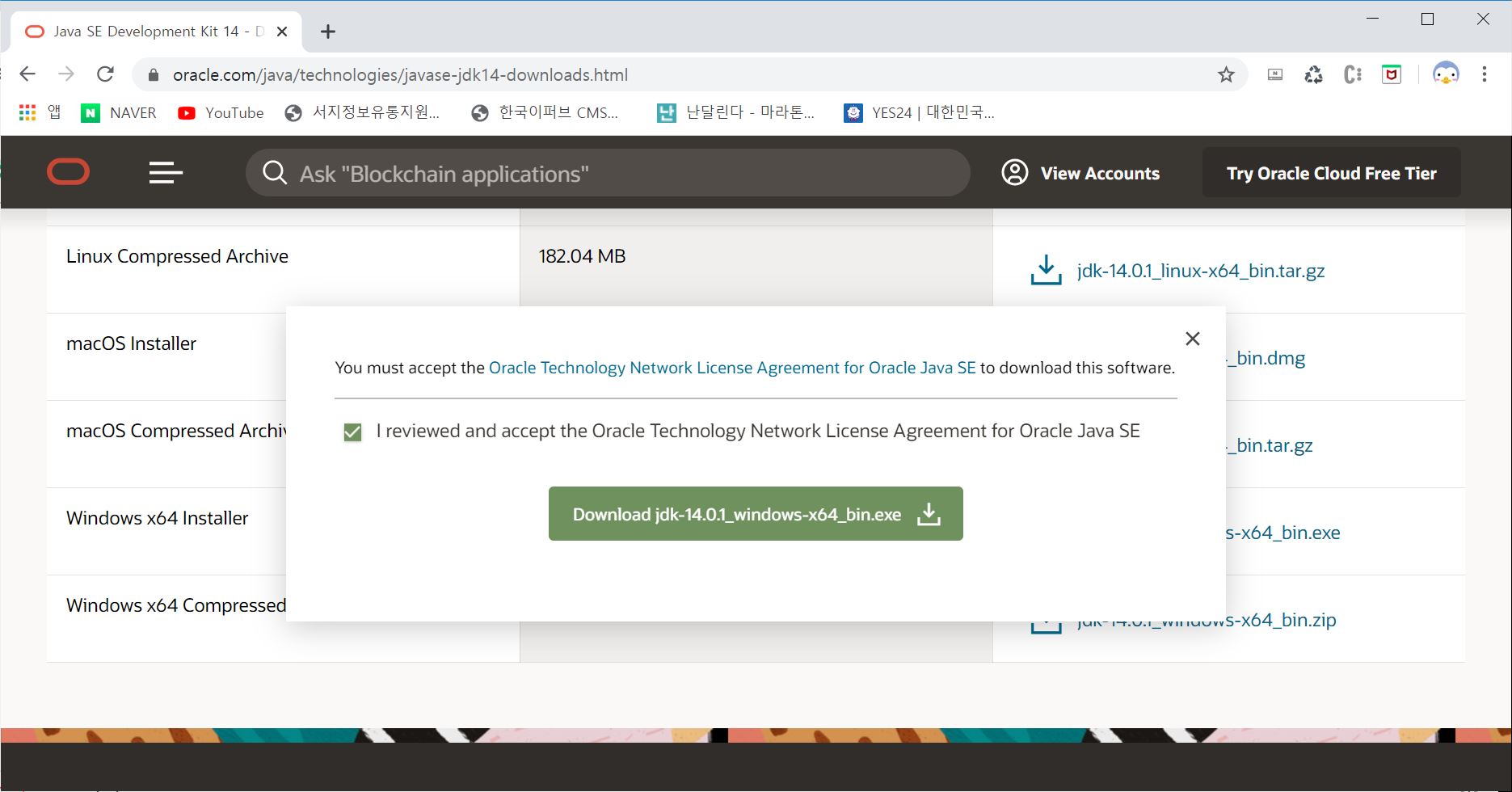Click the Linux Compressed Archive row label
Viewport: 1512px width, 792px height.
[x=177, y=256]
